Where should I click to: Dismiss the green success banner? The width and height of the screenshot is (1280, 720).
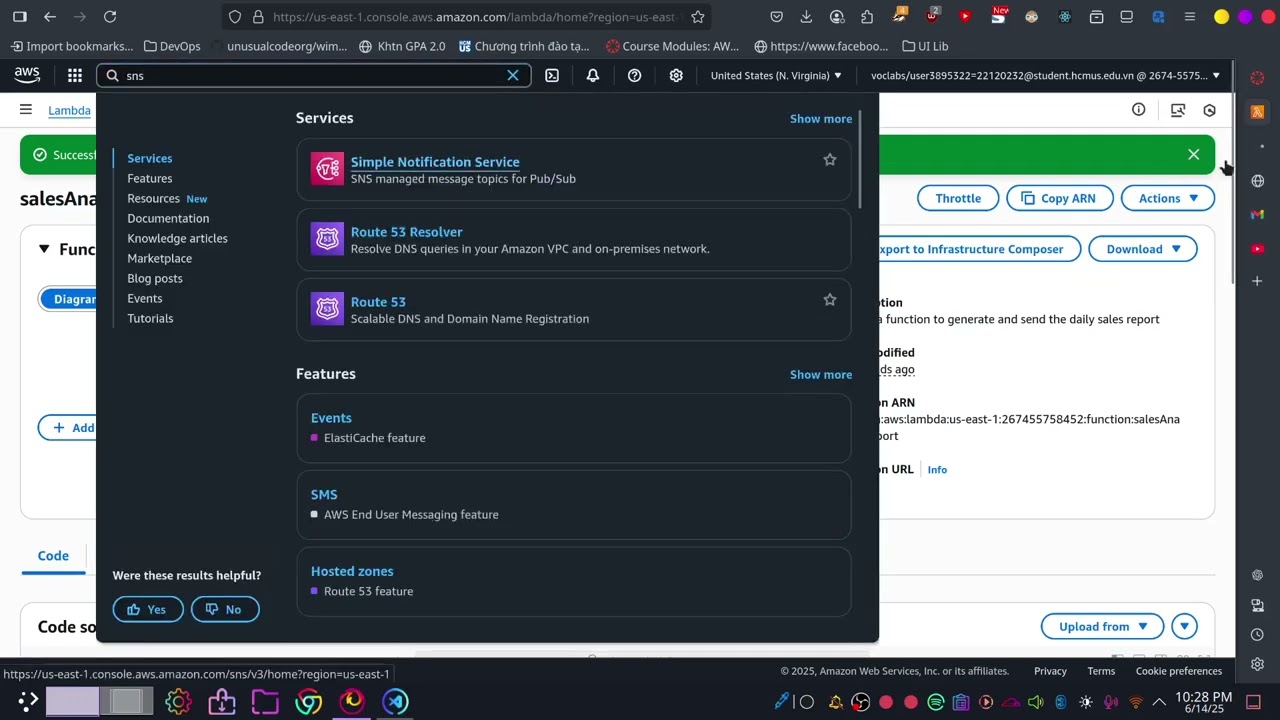tap(1193, 155)
